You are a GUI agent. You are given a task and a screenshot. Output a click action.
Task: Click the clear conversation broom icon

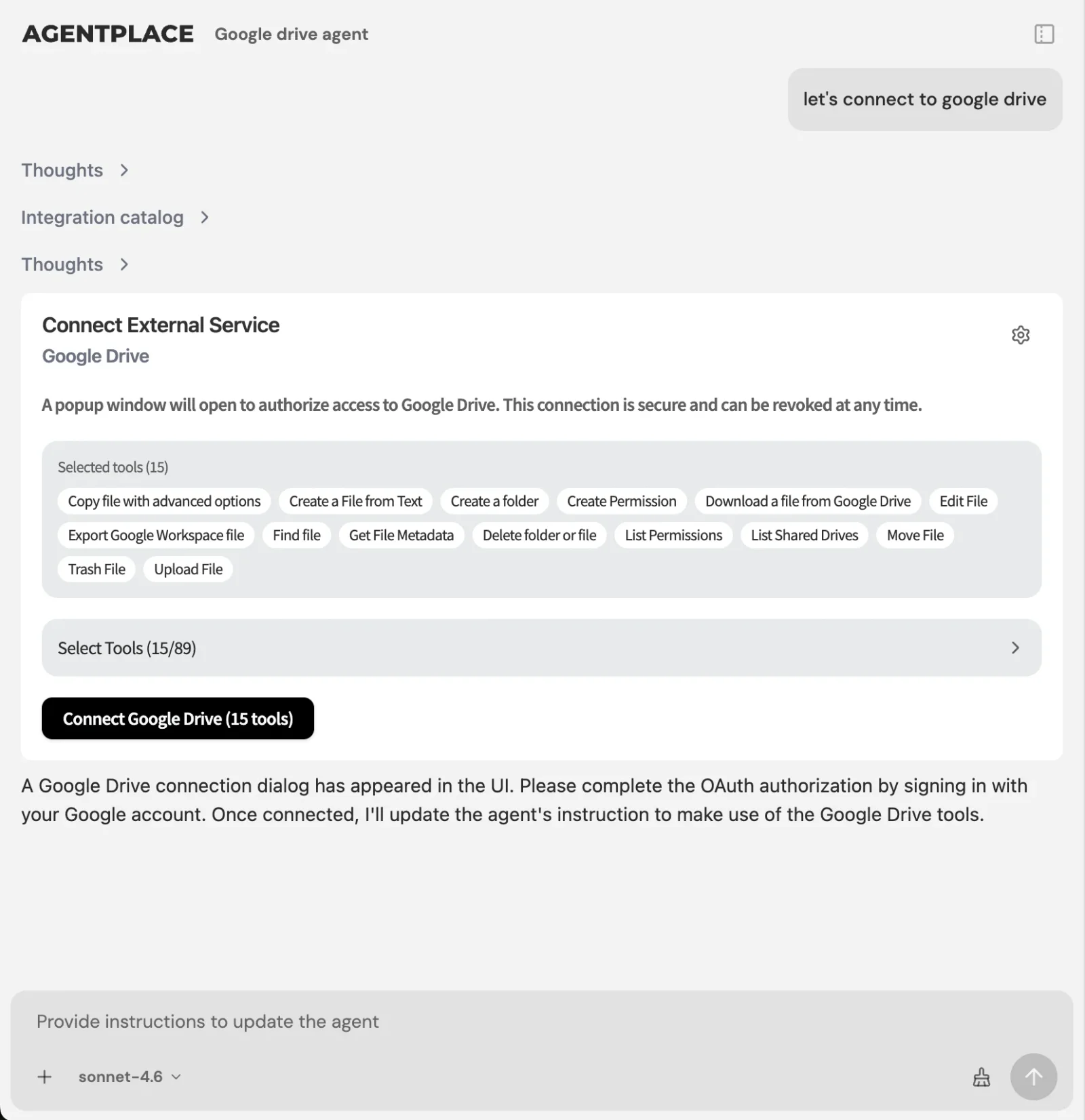[x=981, y=1077]
